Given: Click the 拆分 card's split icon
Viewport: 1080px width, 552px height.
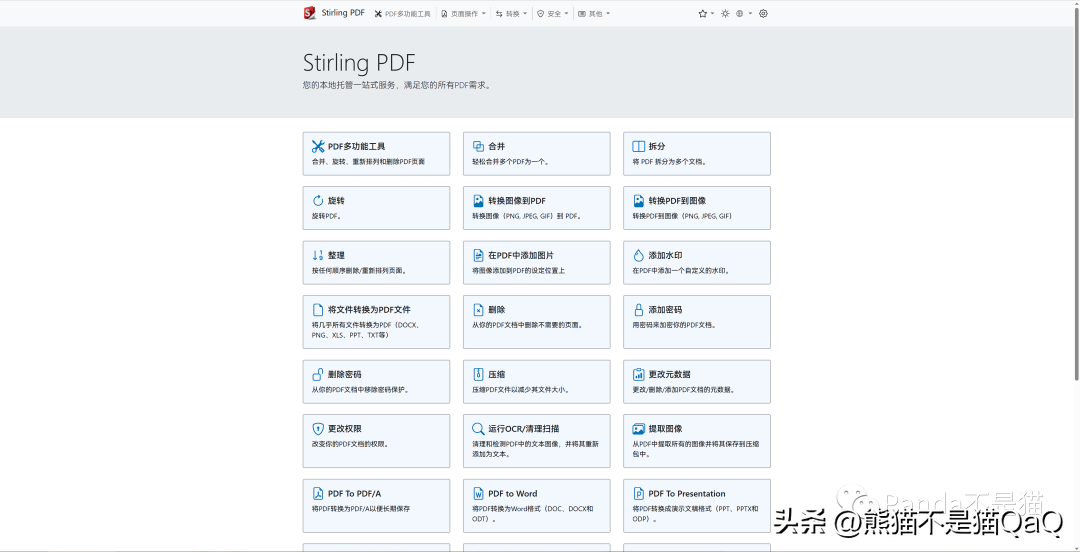Looking at the screenshot, I should 638,146.
